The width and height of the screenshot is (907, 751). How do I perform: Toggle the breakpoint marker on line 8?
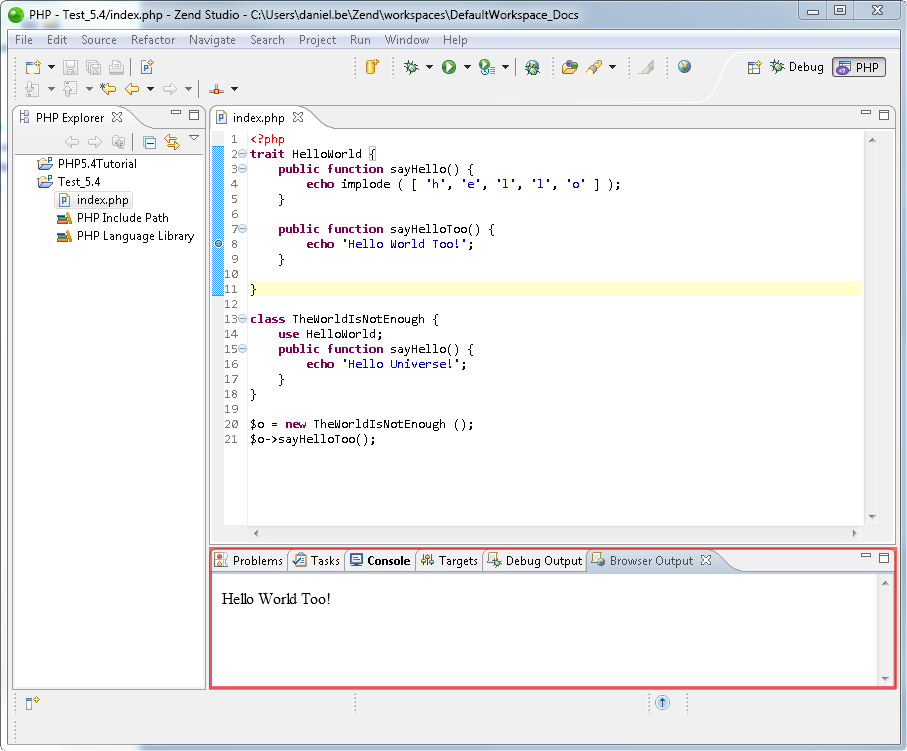219,244
